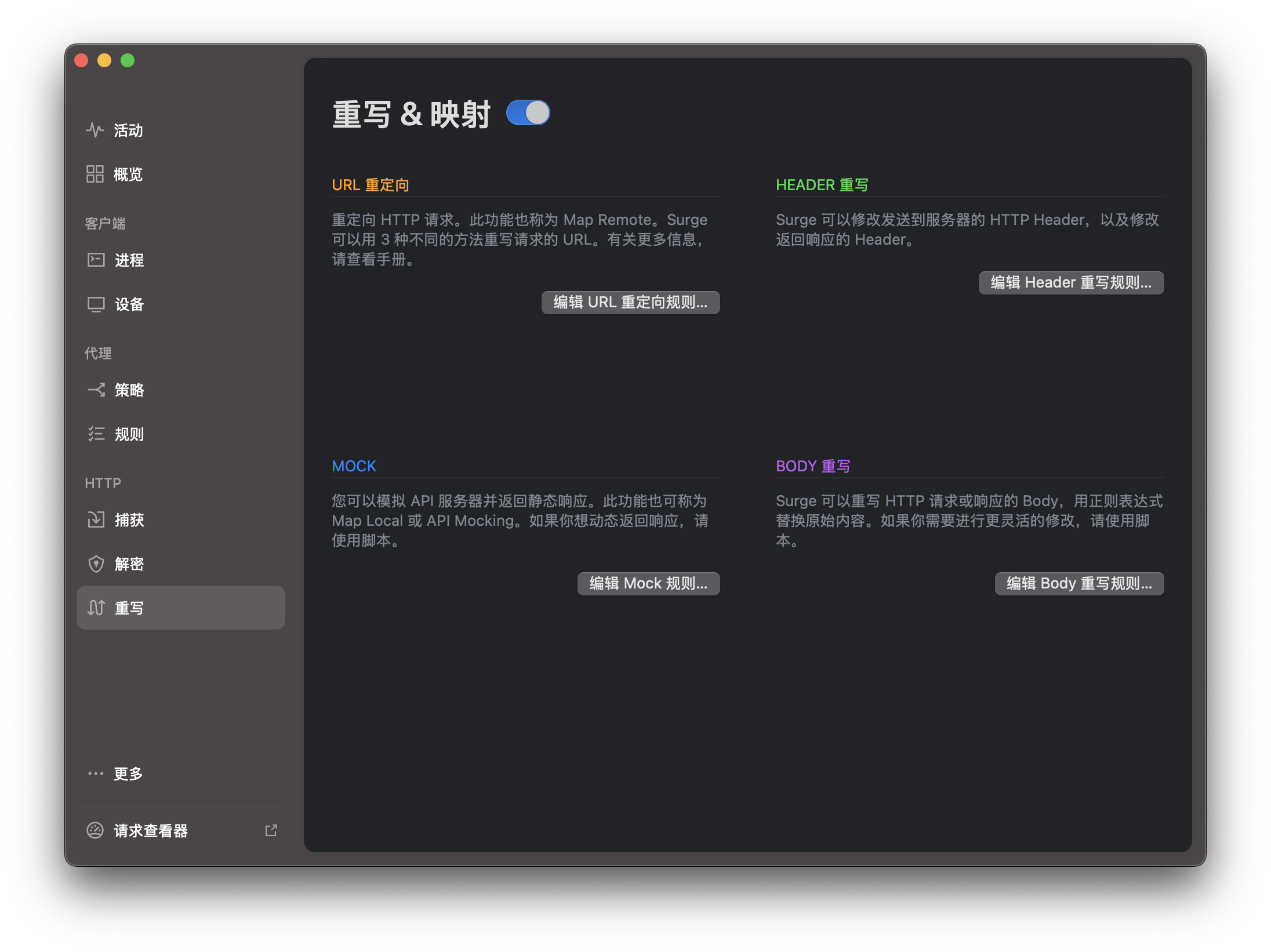The height and width of the screenshot is (952, 1271).
Task: Open the 解密 sidebar section
Action: coord(129,564)
